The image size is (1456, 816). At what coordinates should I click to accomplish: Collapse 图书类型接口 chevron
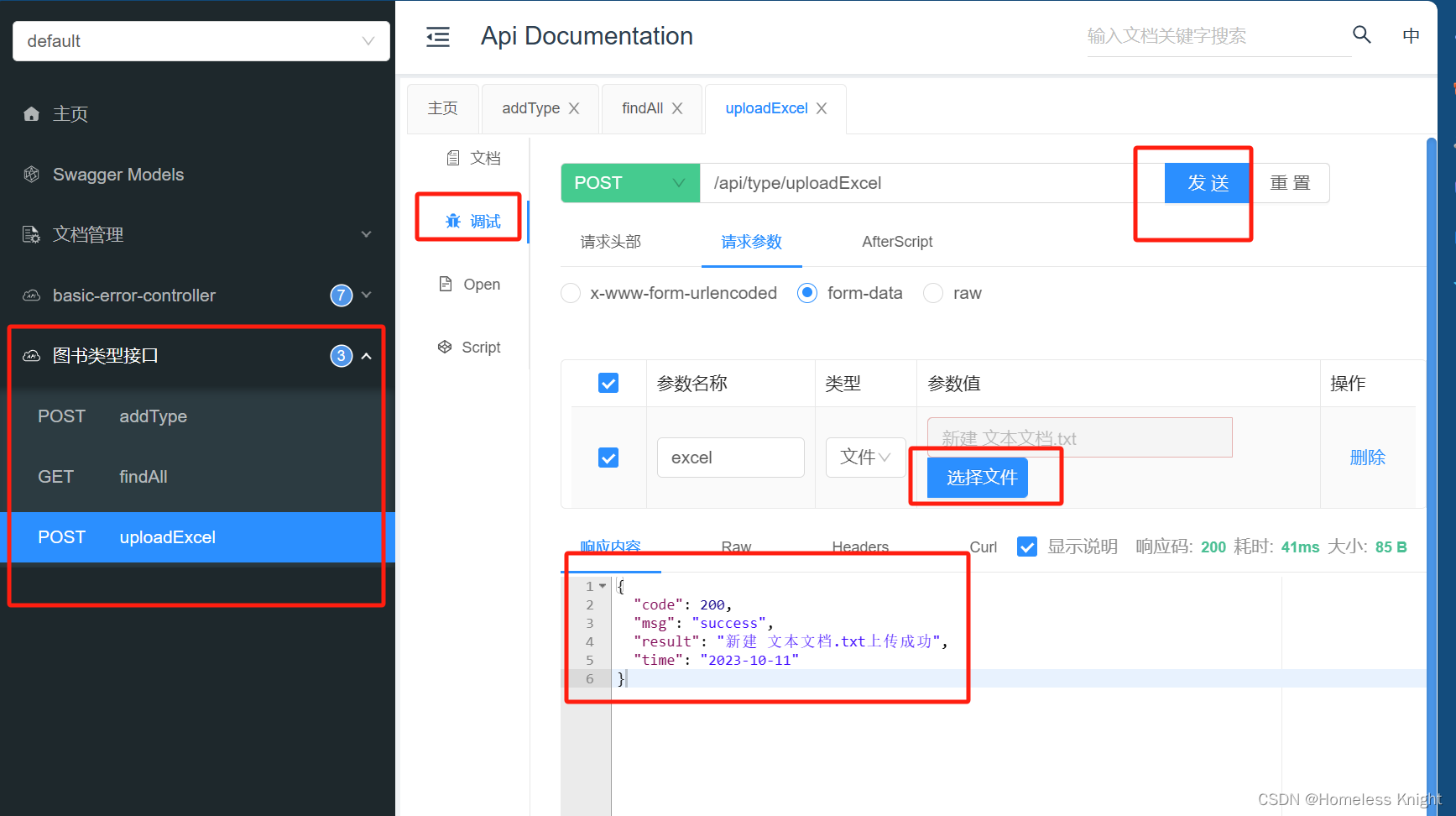[366, 356]
